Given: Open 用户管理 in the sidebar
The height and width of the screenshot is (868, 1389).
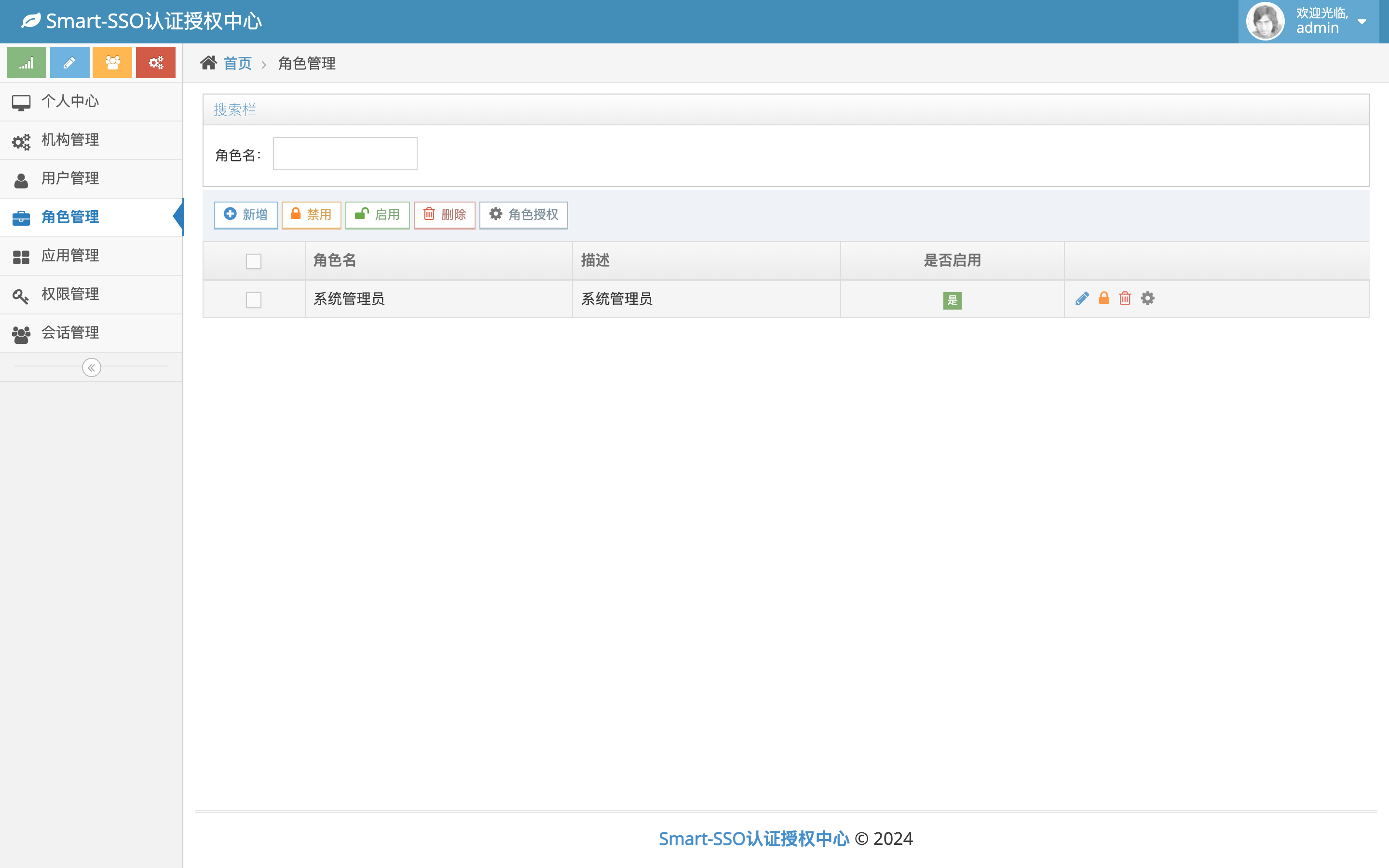Looking at the screenshot, I should 91,178.
